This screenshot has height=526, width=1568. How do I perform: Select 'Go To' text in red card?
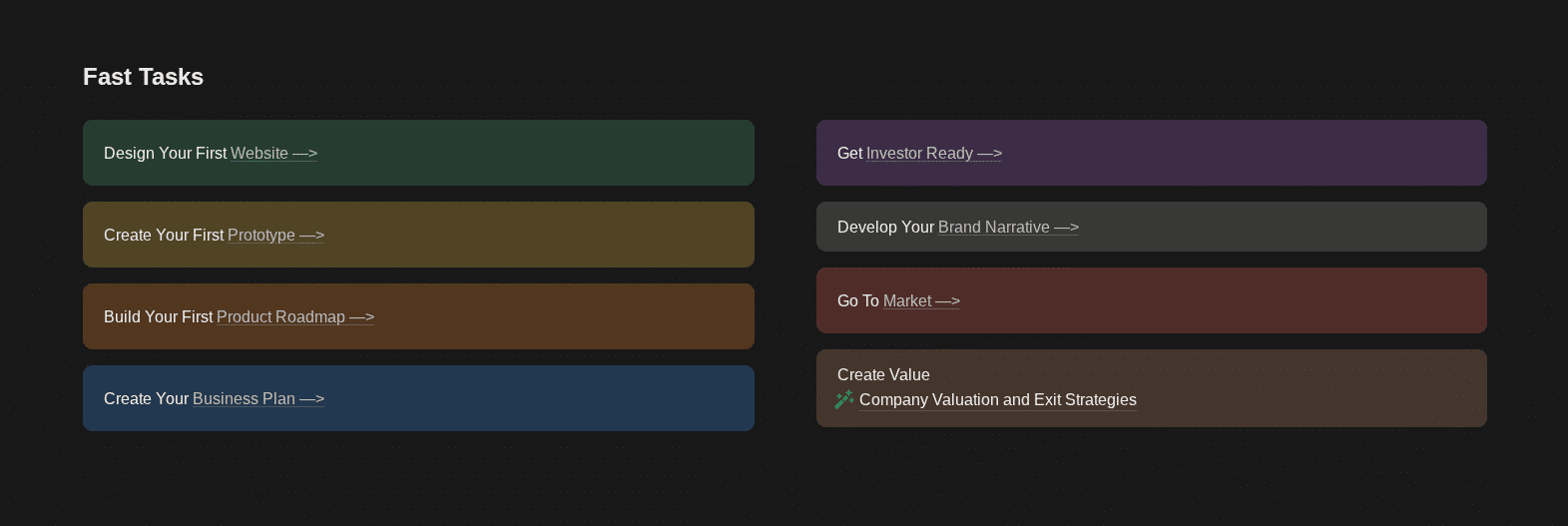[857, 301]
